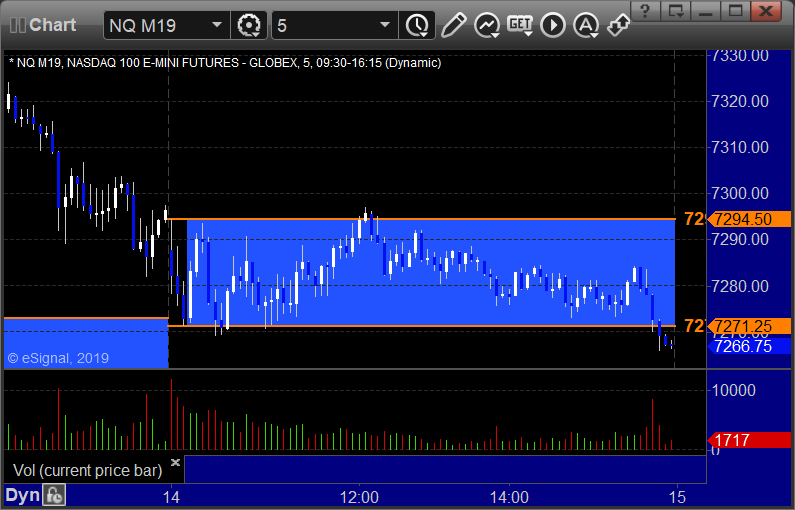Close the Vol study panel with x
Screen dimensions: 795x510
[175, 462]
